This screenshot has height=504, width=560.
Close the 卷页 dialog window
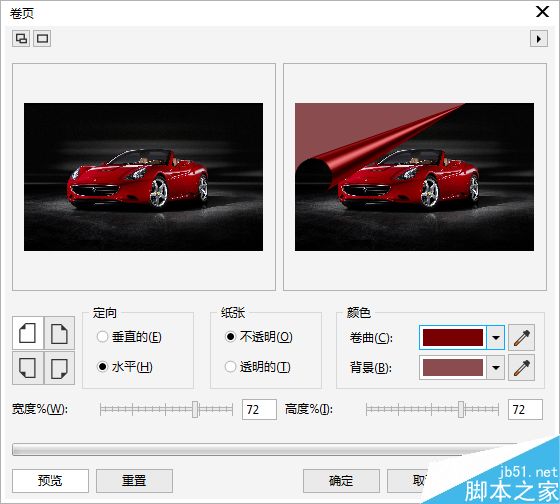pos(542,12)
